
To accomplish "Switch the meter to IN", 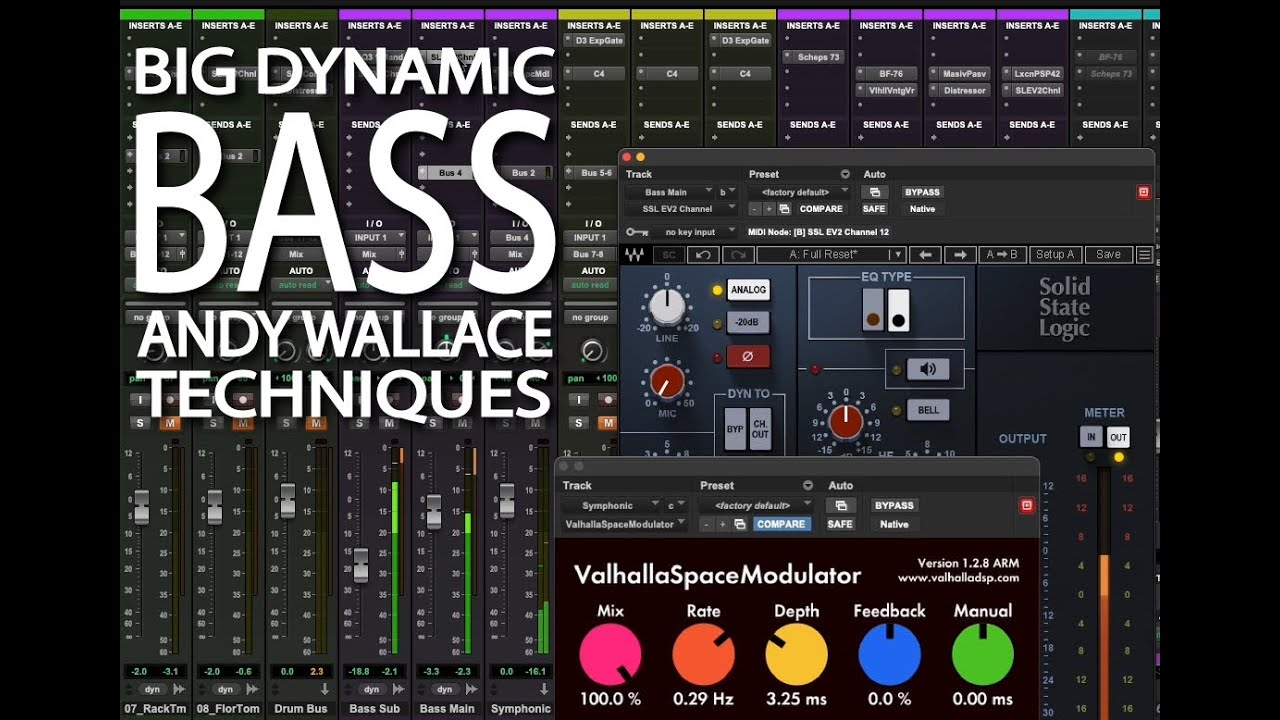I will click(x=1090, y=437).
